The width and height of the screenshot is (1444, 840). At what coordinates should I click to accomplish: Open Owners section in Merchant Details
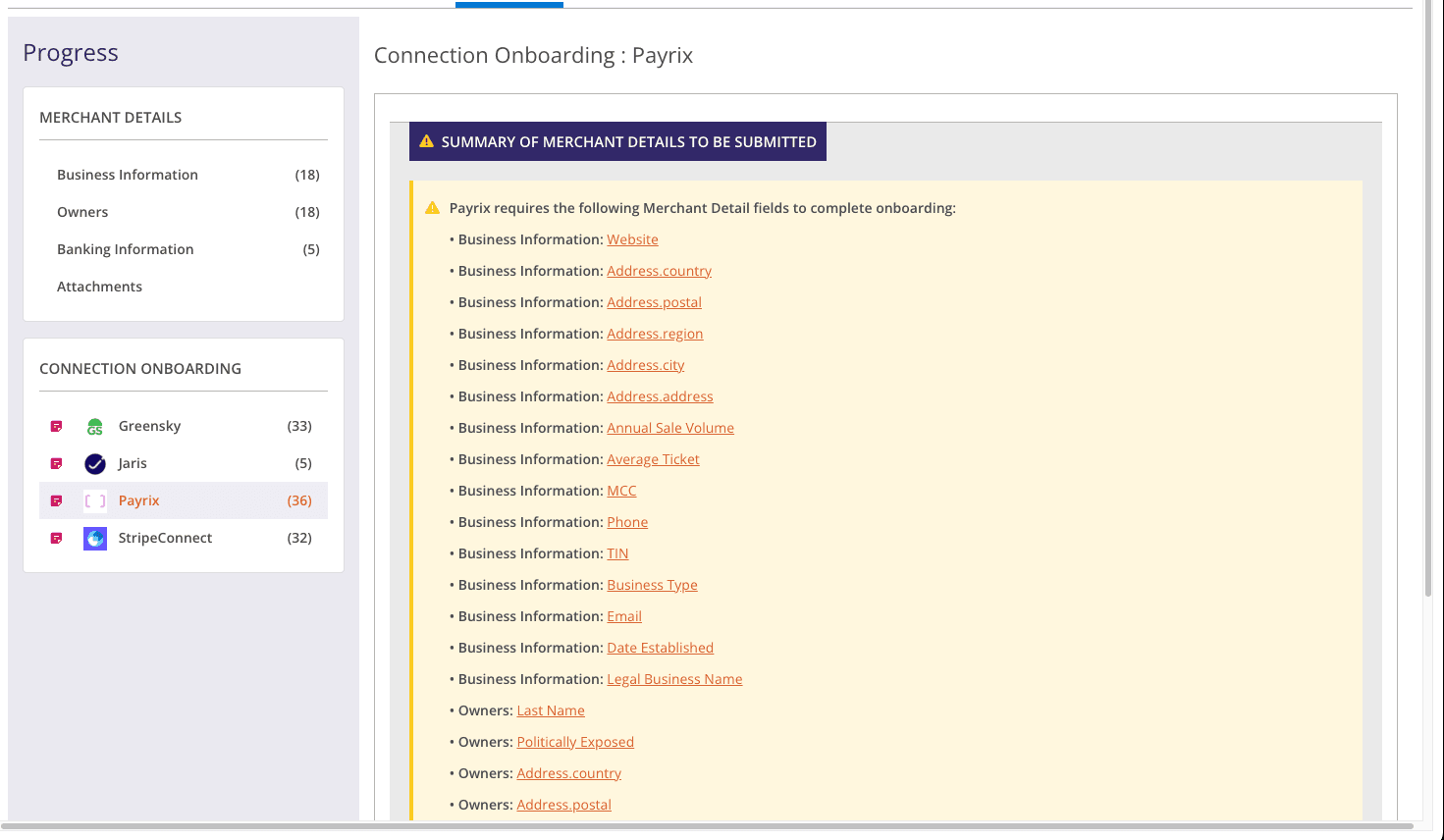point(82,212)
